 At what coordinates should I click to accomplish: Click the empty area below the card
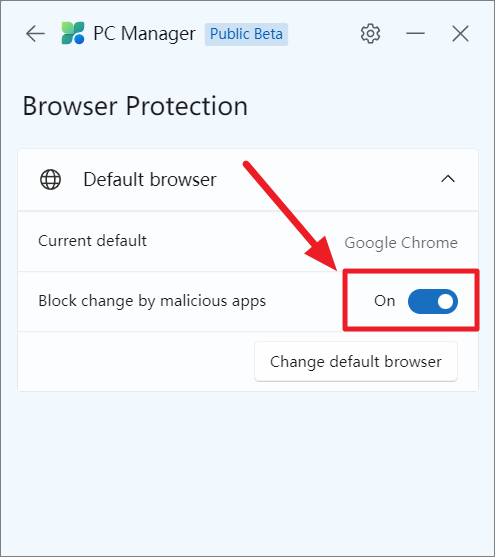247,472
